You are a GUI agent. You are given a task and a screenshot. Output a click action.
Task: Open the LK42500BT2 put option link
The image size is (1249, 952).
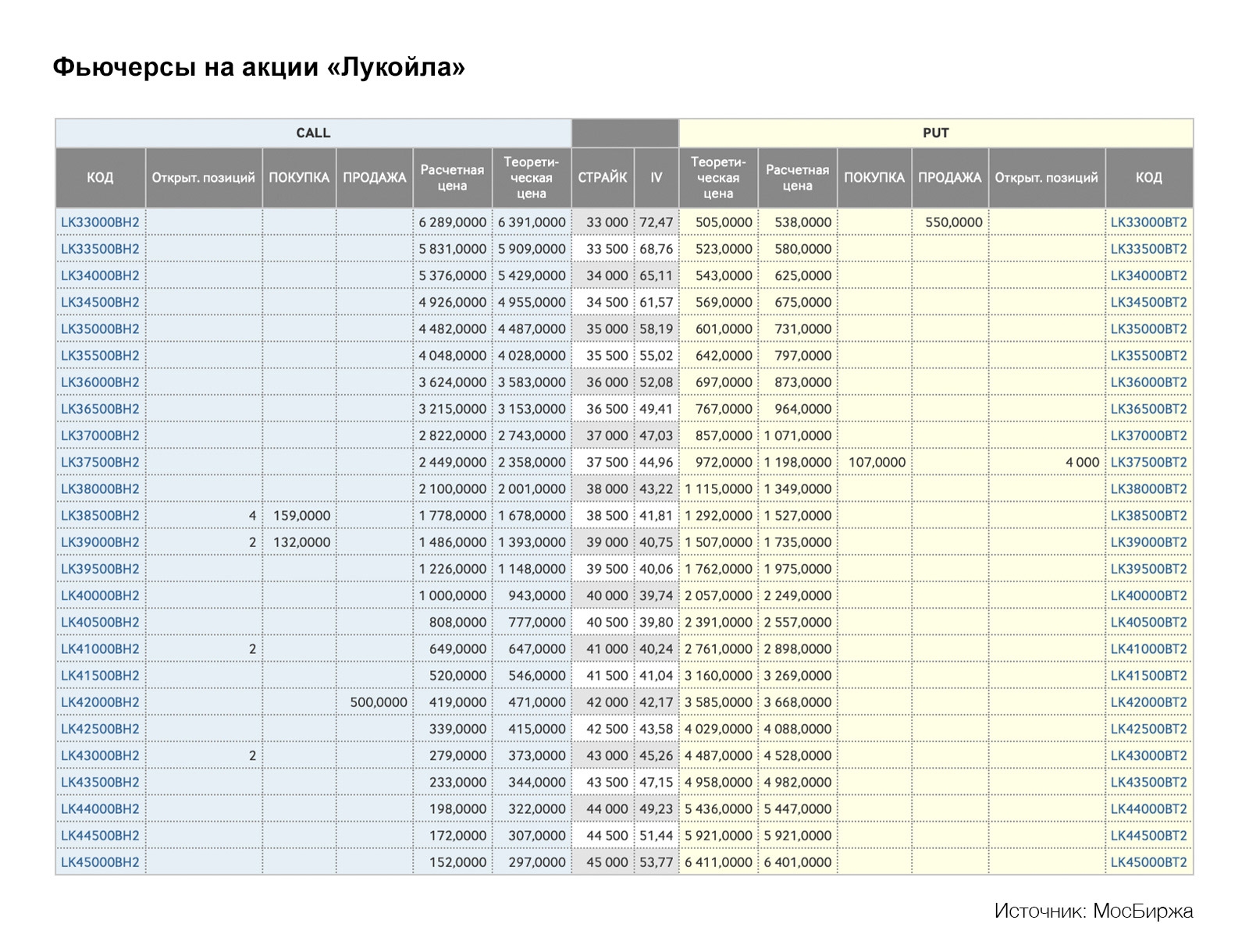click(x=1148, y=728)
